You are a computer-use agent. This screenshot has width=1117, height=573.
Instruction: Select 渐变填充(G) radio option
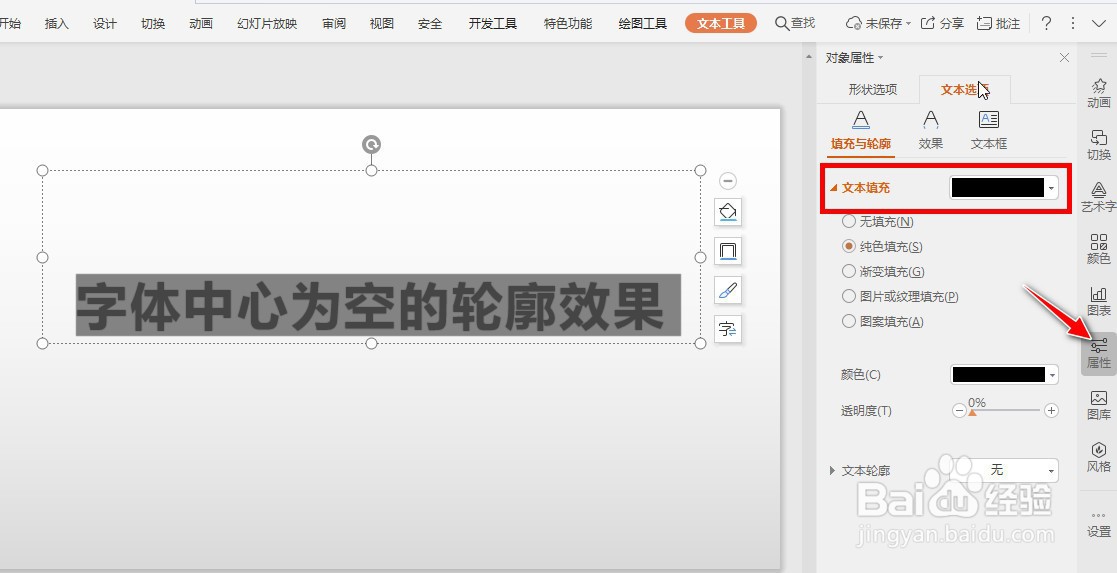tap(883, 272)
